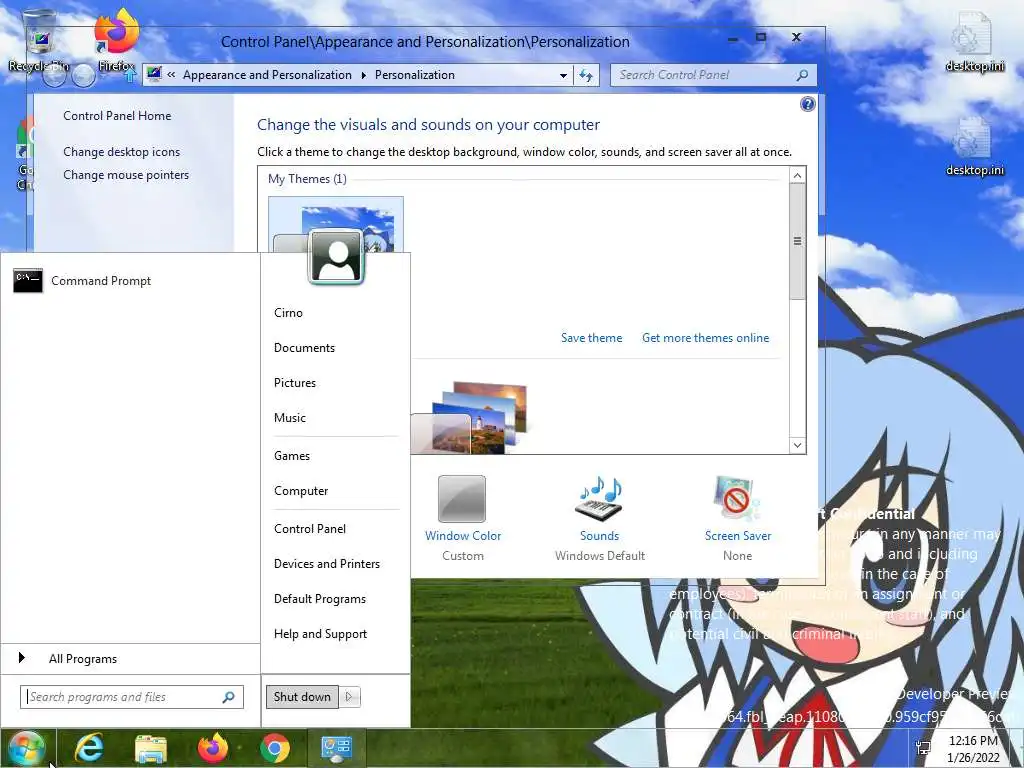This screenshot has width=1024, height=768.
Task: Click the Window Color text link
Action: pyautogui.click(x=463, y=536)
